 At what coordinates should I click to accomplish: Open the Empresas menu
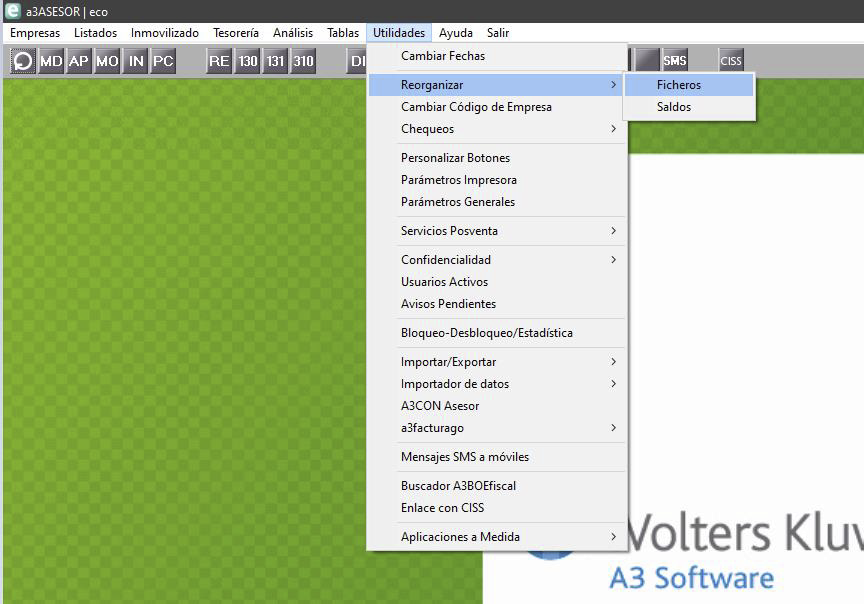point(35,33)
